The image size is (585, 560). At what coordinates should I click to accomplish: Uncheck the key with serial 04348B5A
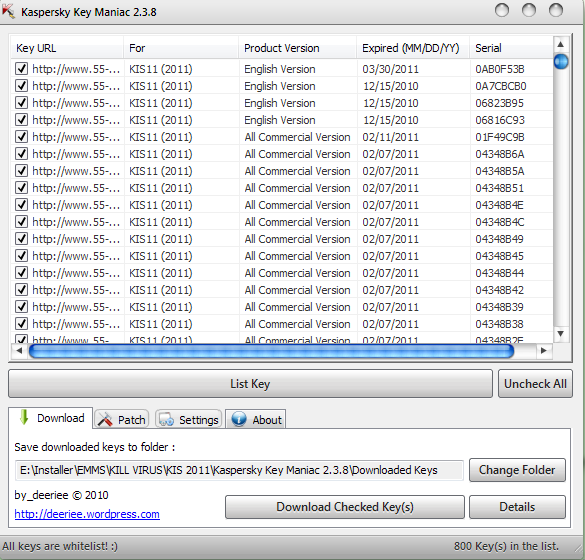click(x=22, y=171)
